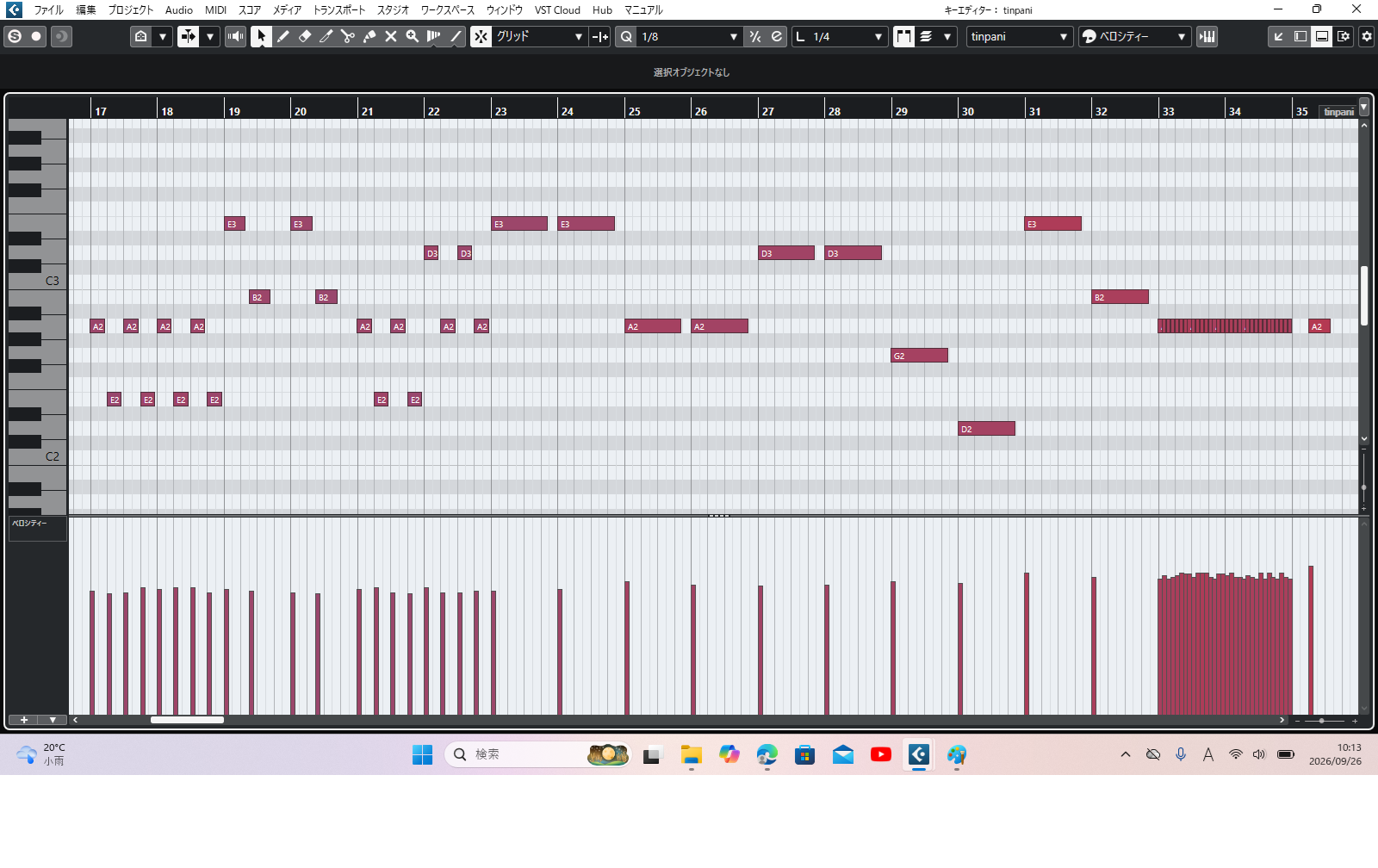Toggle Snap on/off button
This screenshot has height=868, width=1378.
click(x=481, y=36)
